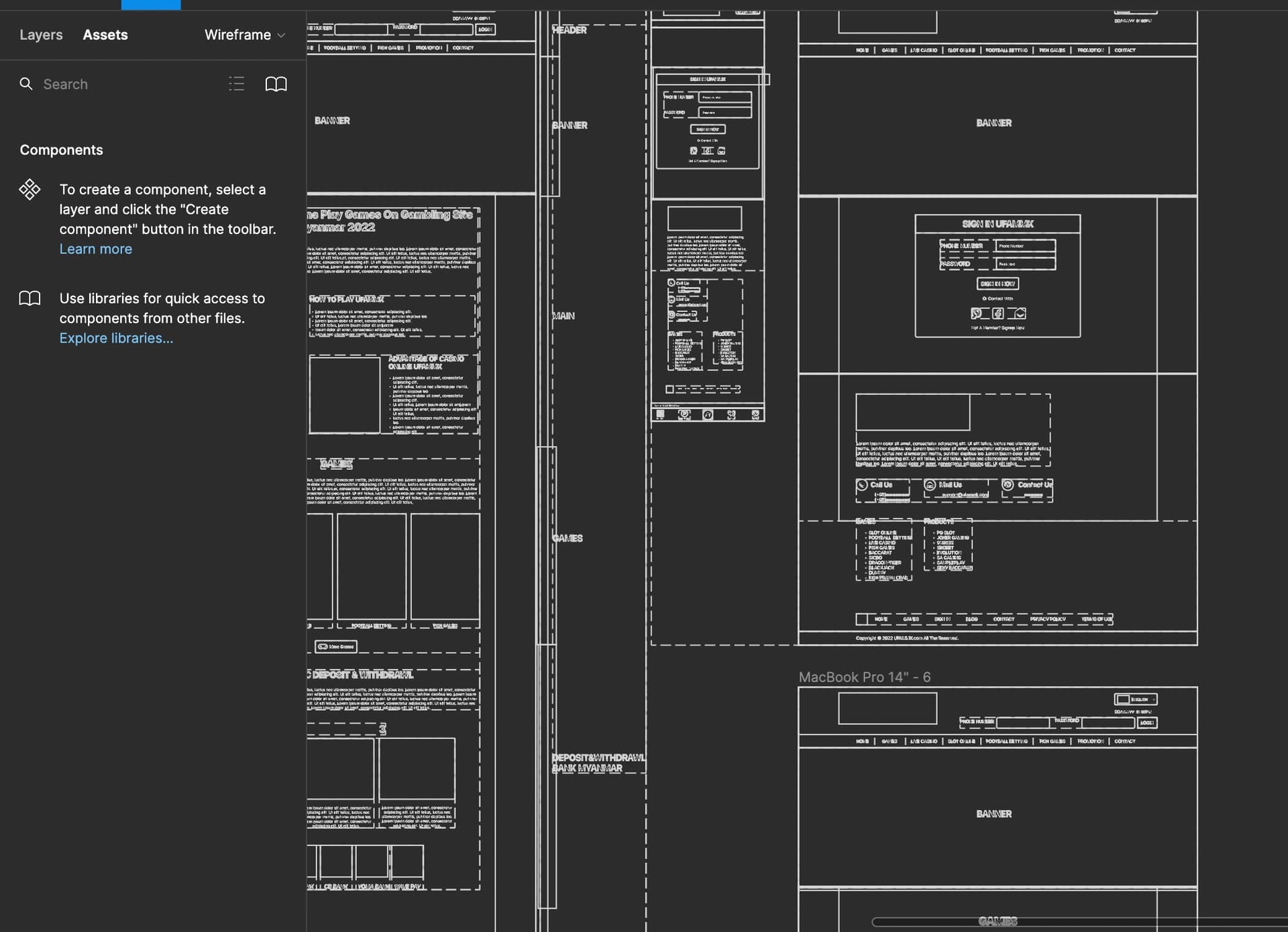This screenshot has width=1288, height=932.
Task: Click the Layers panel tab
Action: (x=41, y=34)
